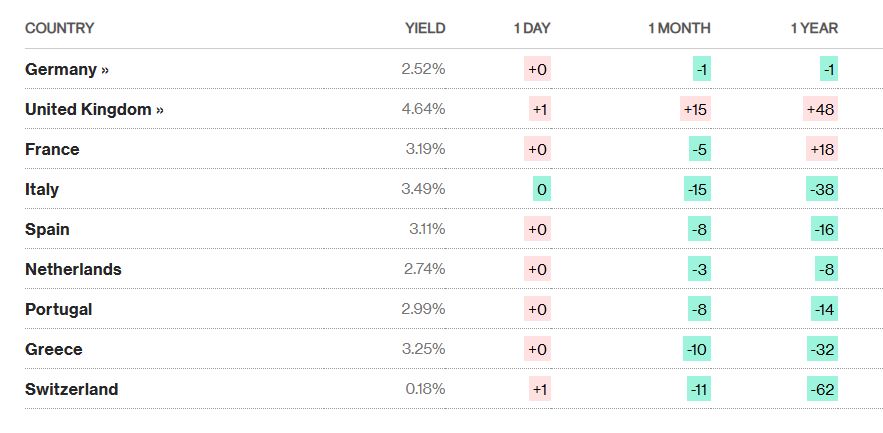Click the Portugal country name

(58, 310)
